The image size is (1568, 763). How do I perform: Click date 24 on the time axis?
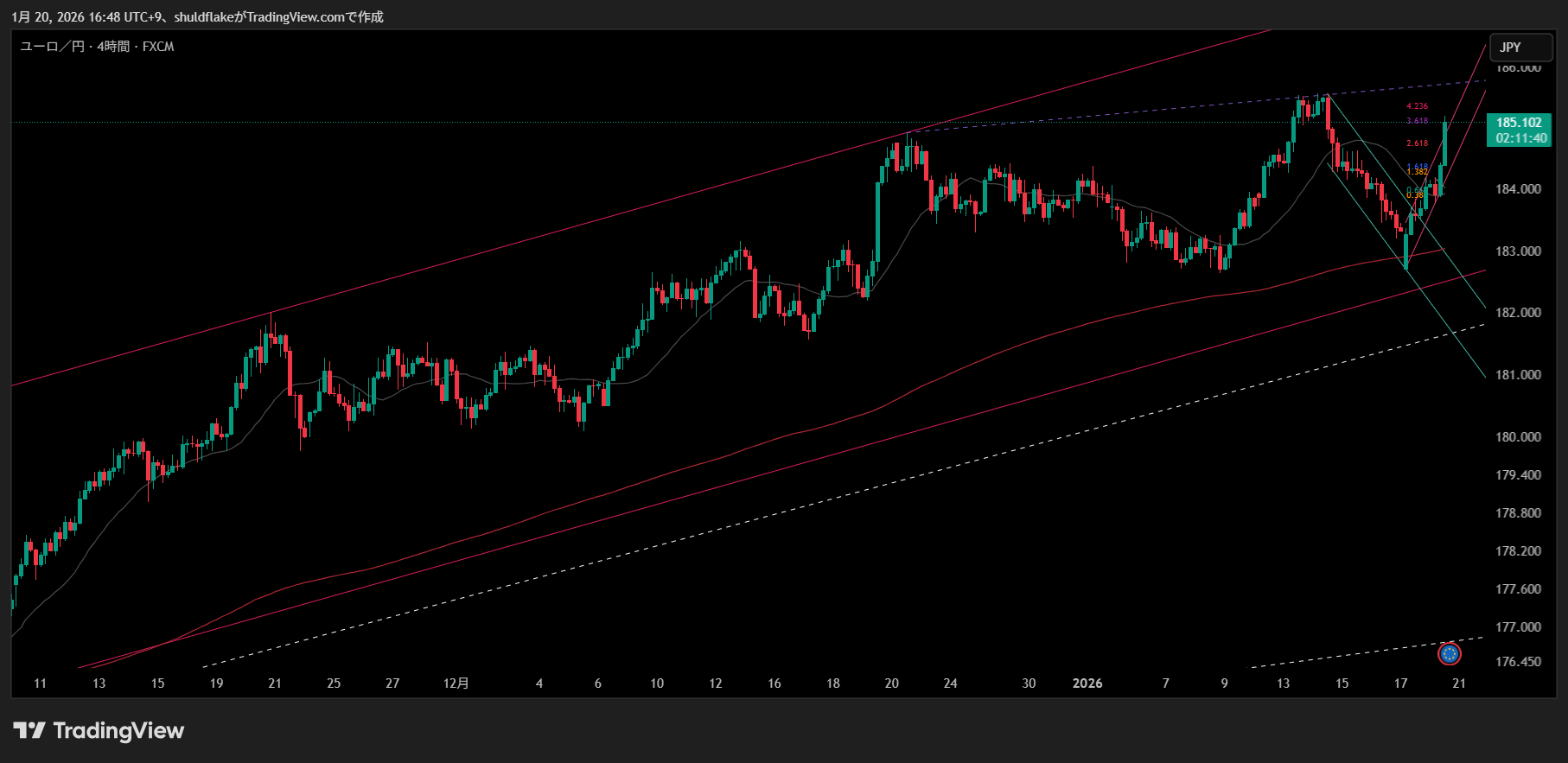[x=950, y=684]
